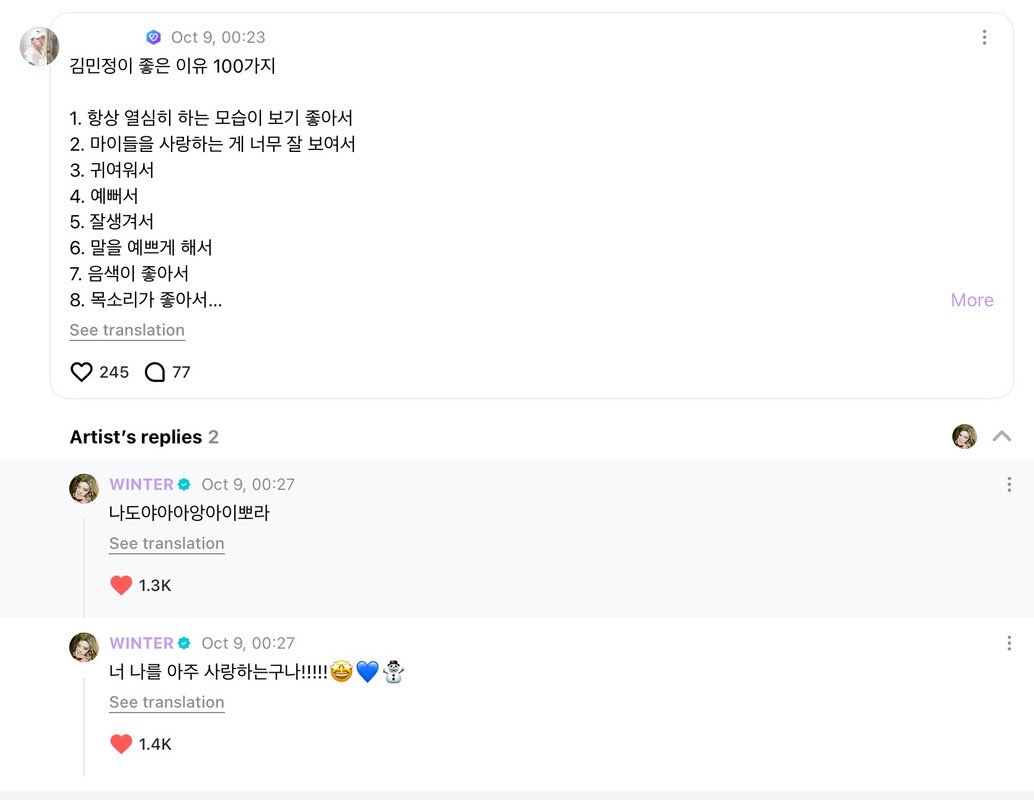
Task: See translation of the fan post
Action: pyautogui.click(x=127, y=330)
